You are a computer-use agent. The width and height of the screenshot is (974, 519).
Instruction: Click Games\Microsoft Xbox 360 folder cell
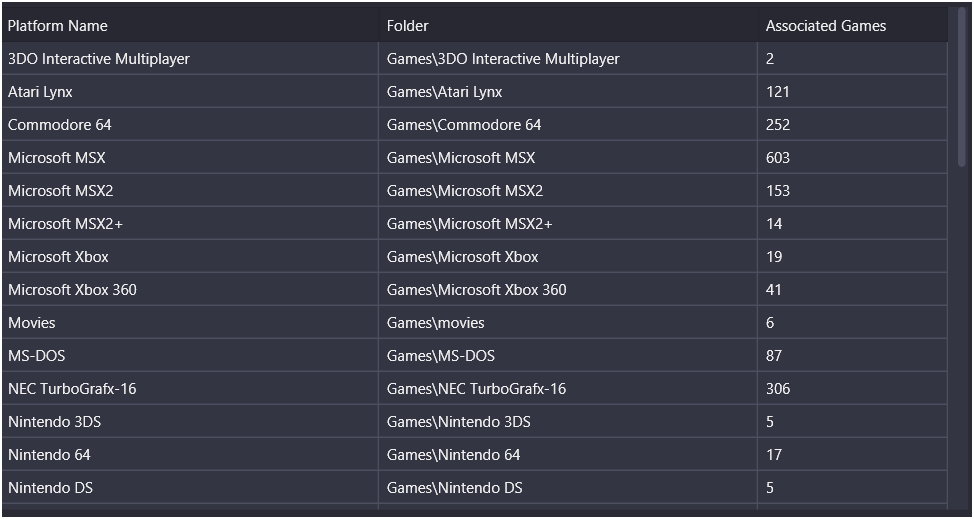pyautogui.click(x=568, y=289)
